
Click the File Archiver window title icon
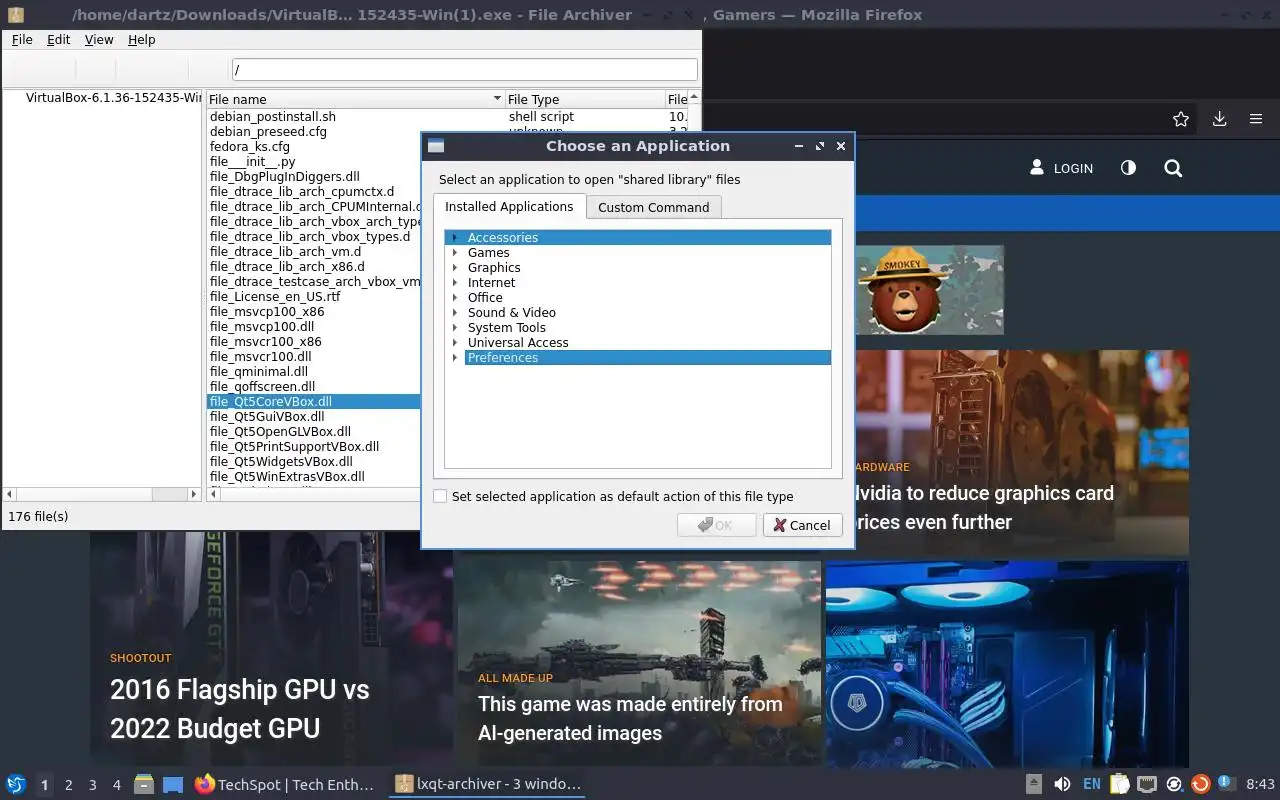tap(15, 14)
